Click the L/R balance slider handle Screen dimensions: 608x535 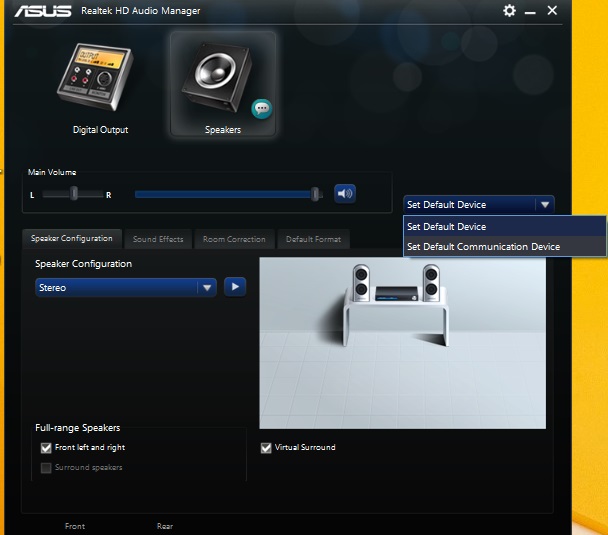coord(74,193)
